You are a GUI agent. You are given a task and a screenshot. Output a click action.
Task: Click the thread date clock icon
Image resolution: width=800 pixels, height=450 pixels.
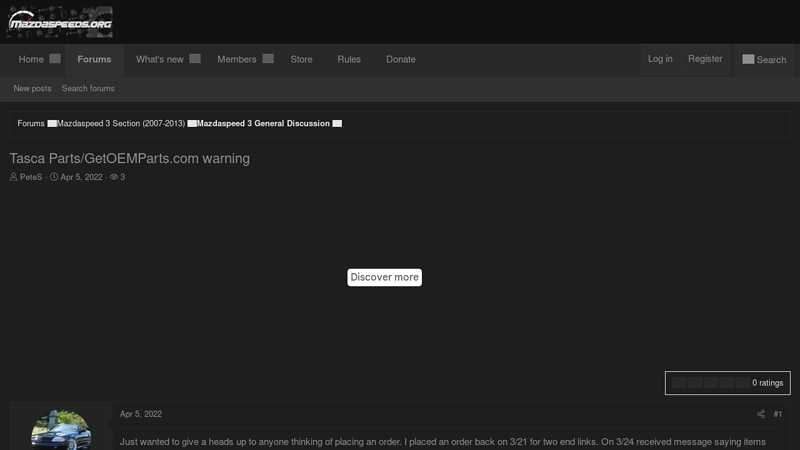click(54, 177)
